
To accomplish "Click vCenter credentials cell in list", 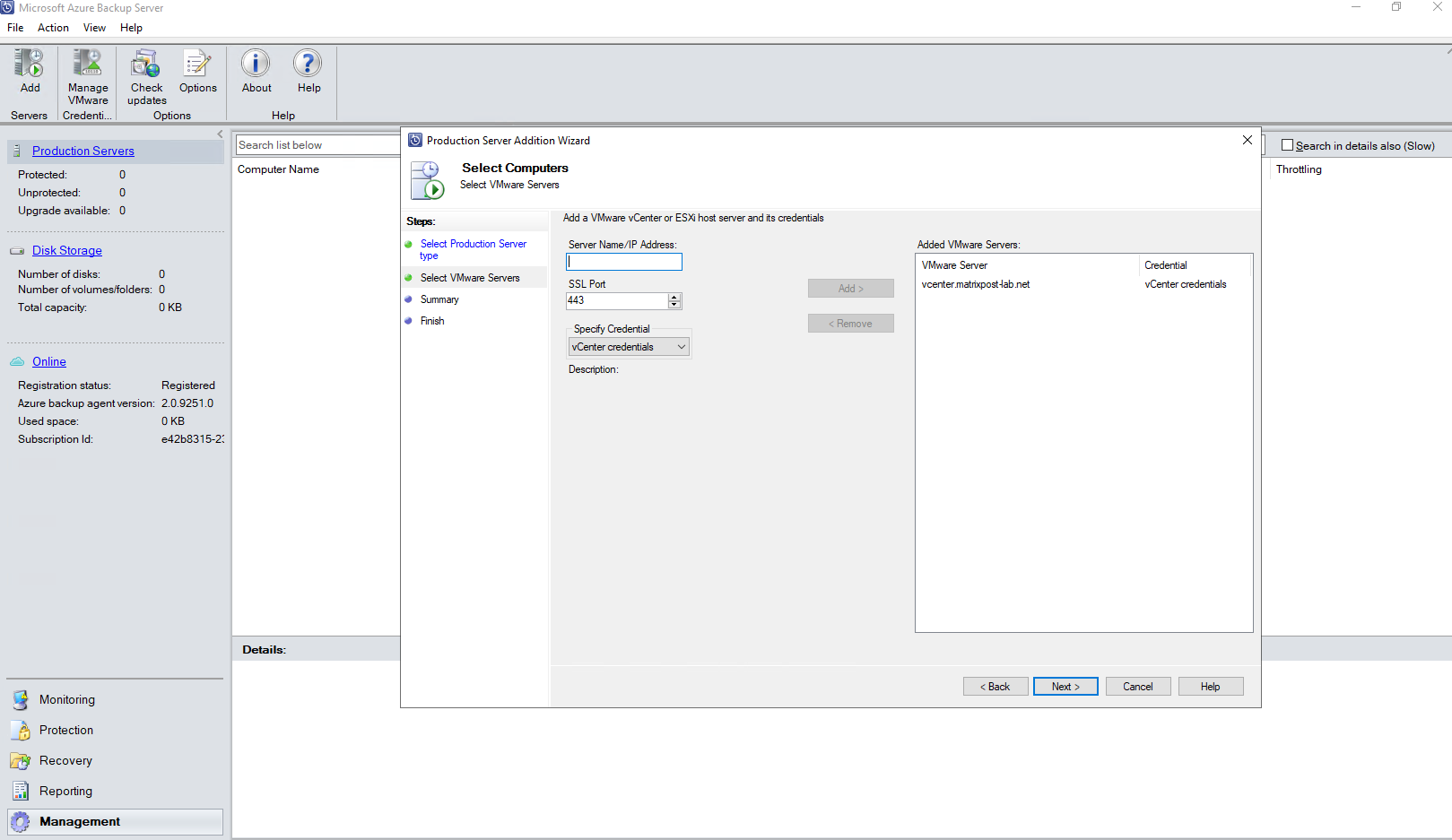I will pos(1186,284).
